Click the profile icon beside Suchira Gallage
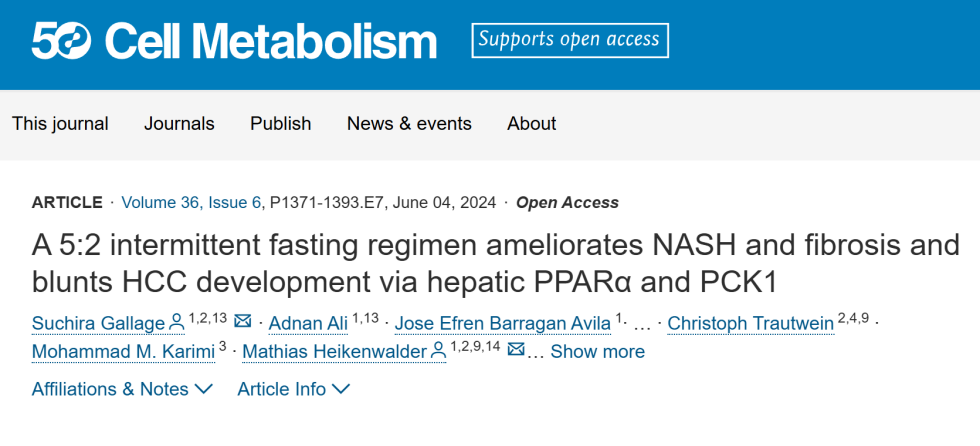 177,323
